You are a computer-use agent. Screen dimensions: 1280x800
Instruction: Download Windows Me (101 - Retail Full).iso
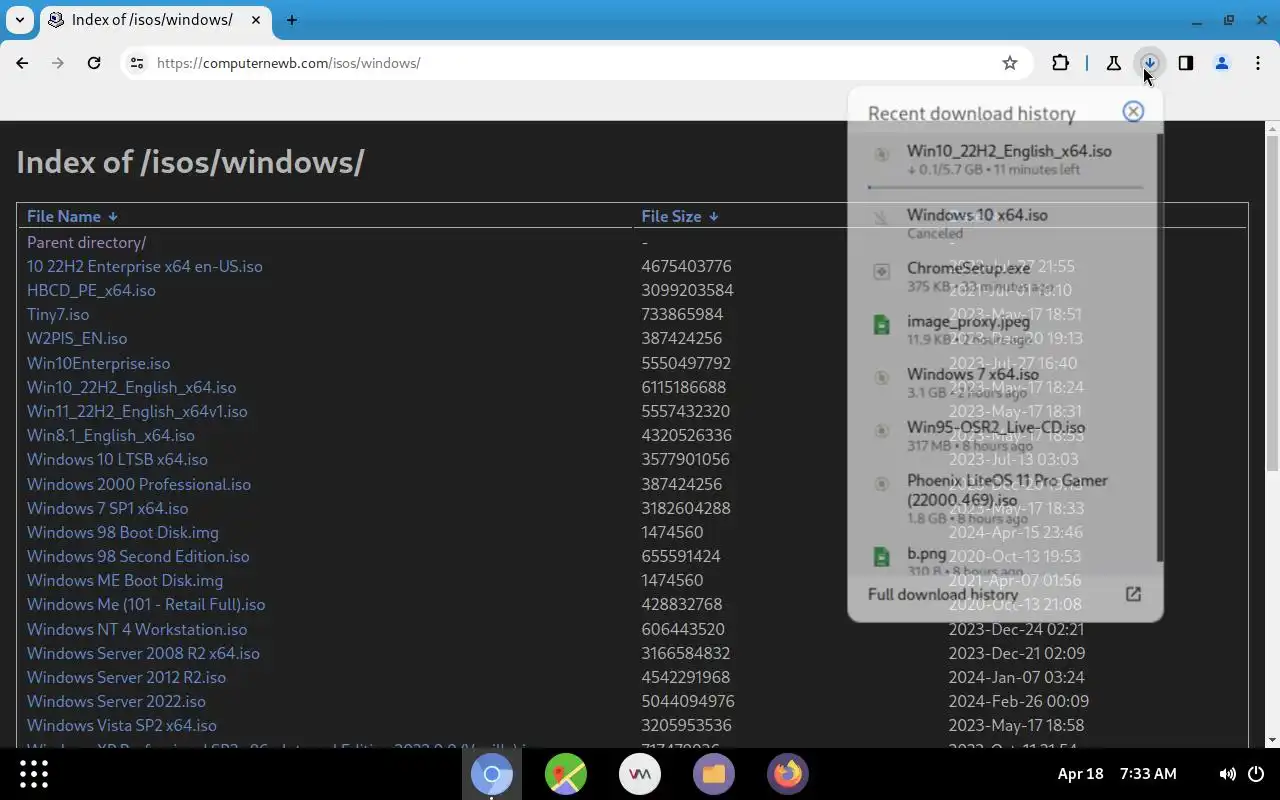tap(146, 604)
